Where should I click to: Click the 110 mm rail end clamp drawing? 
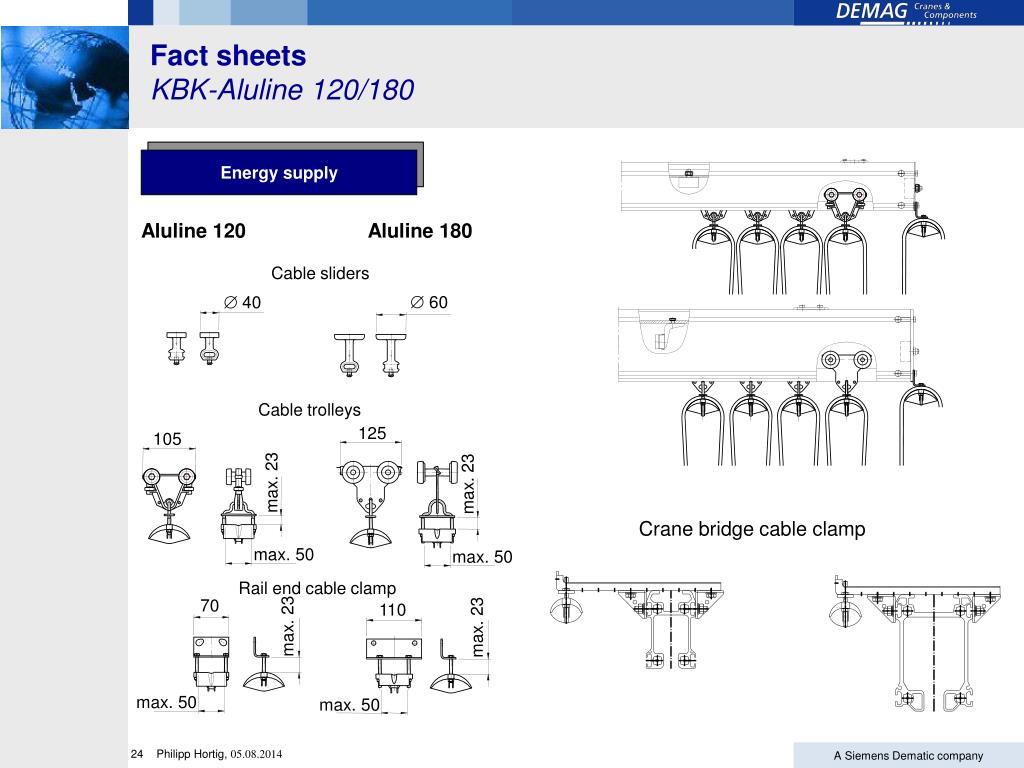click(393, 665)
